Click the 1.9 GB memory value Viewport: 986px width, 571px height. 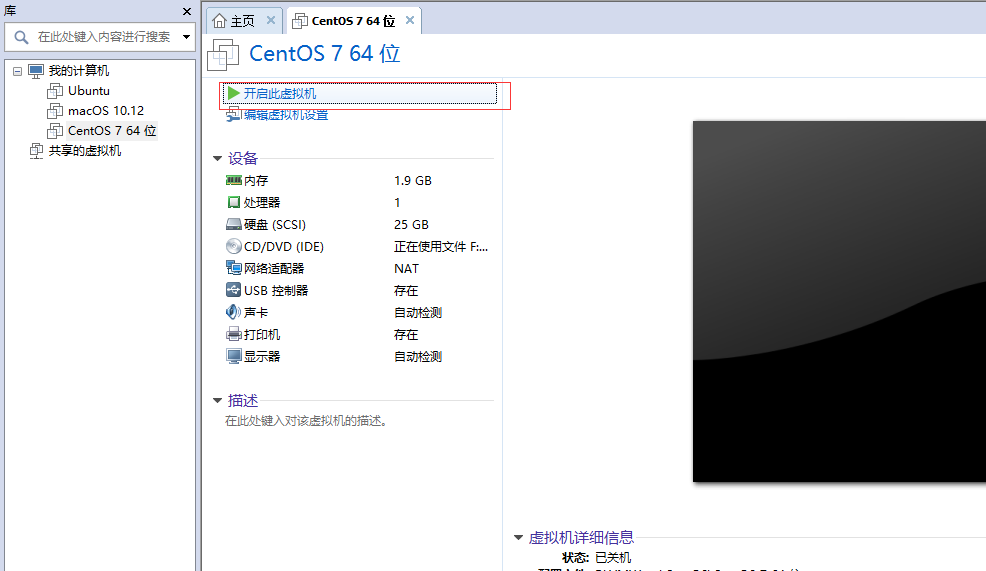click(x=413, y=180)
